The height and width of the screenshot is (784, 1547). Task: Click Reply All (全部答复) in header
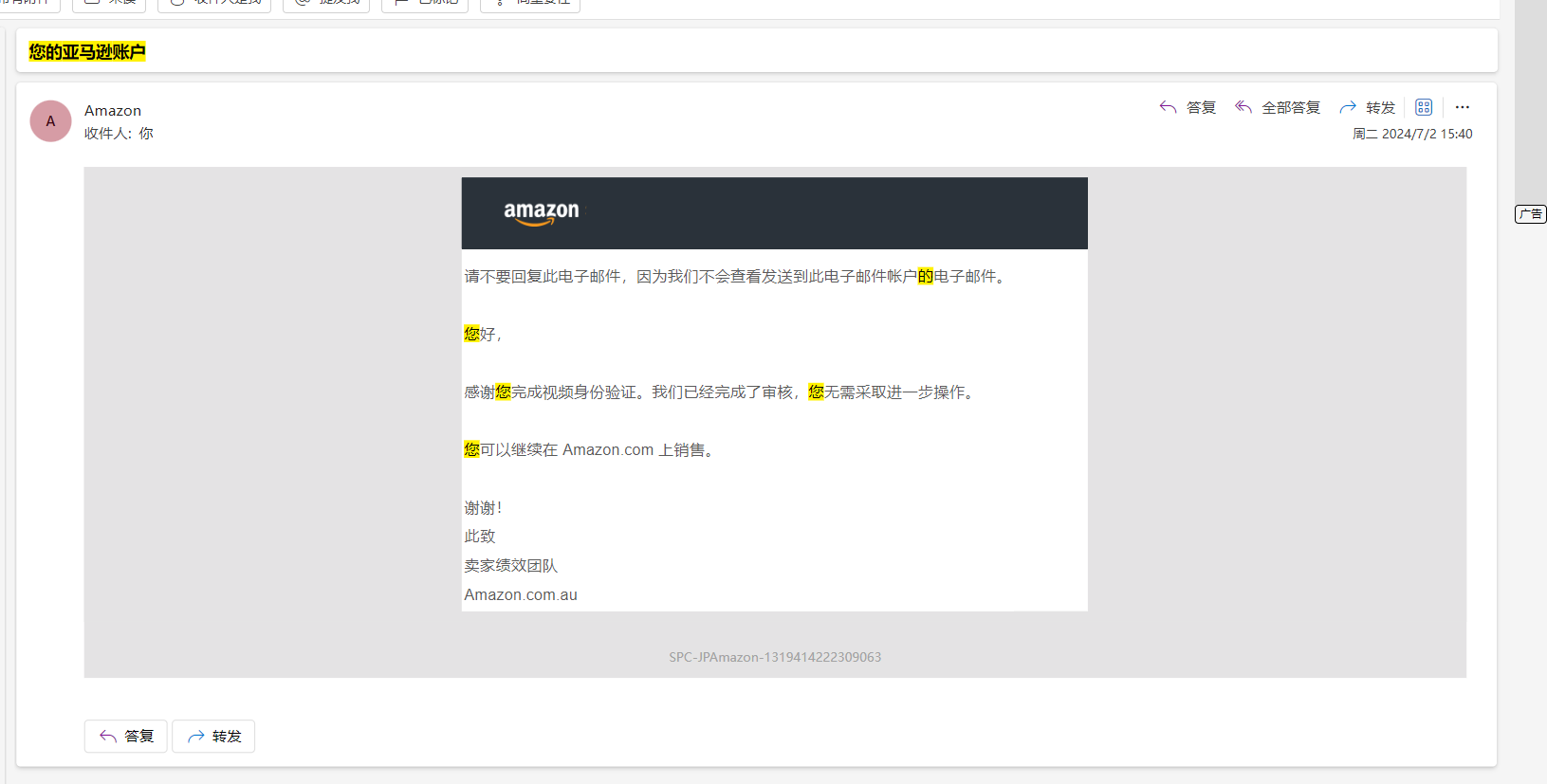[1278, 107]
